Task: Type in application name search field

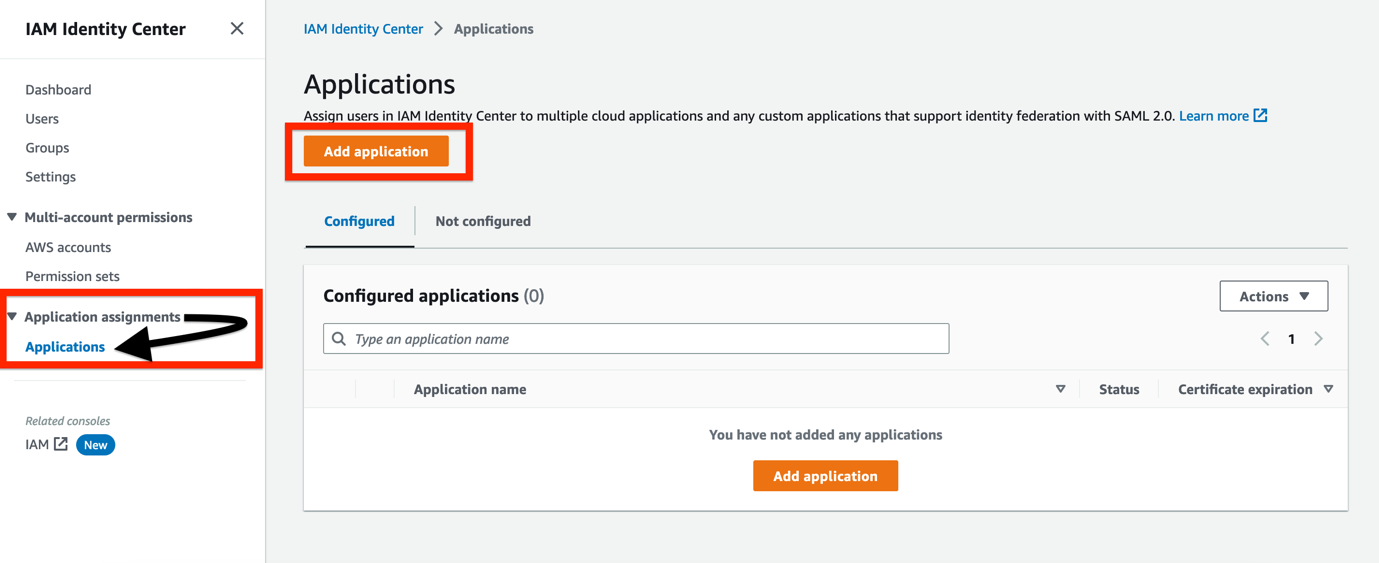Action: pyautogui.click(x=645, y=339)
